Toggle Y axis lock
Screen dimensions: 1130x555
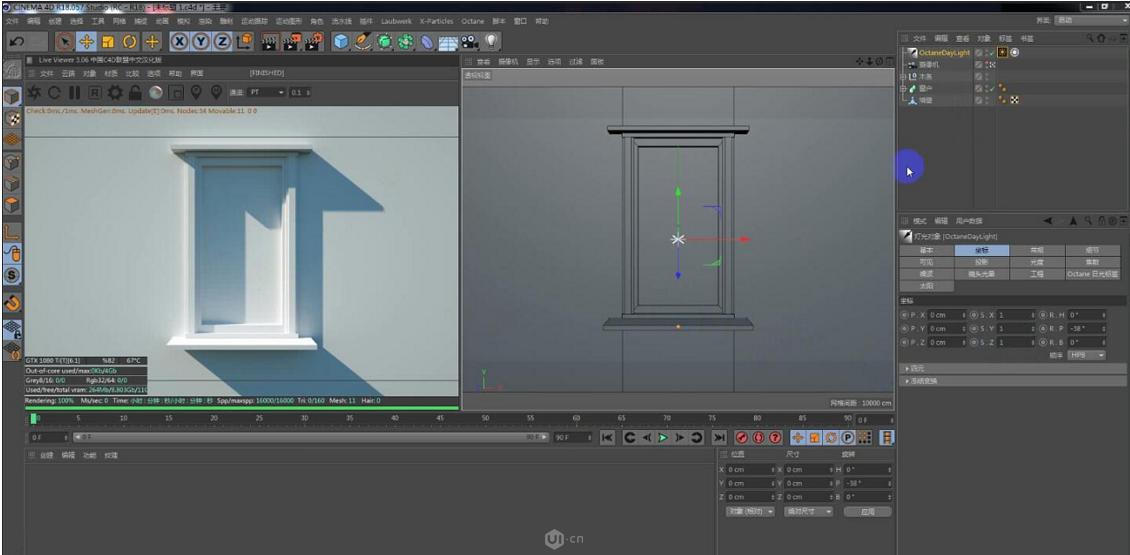(x=201, y=42)
